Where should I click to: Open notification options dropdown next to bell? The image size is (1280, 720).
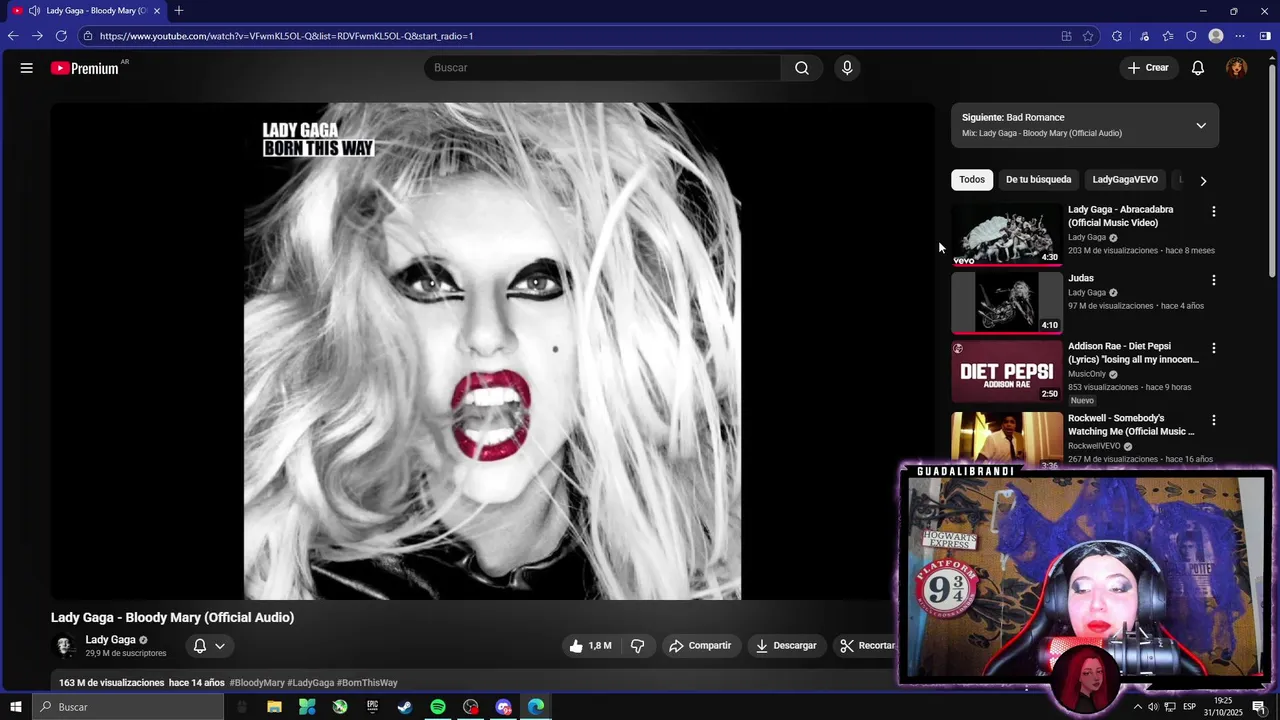220,646
